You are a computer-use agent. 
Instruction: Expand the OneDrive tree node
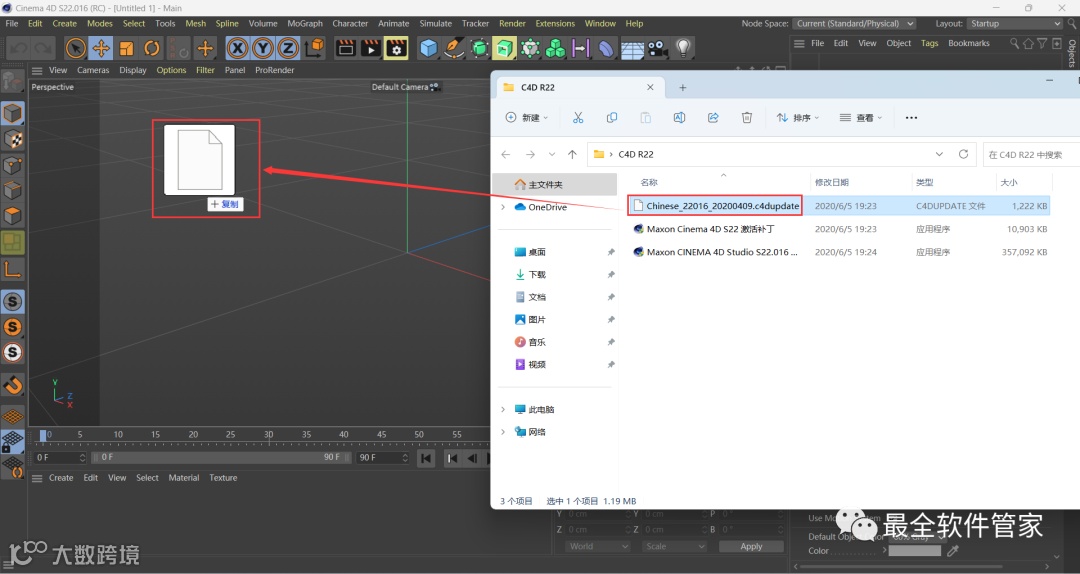503,207
